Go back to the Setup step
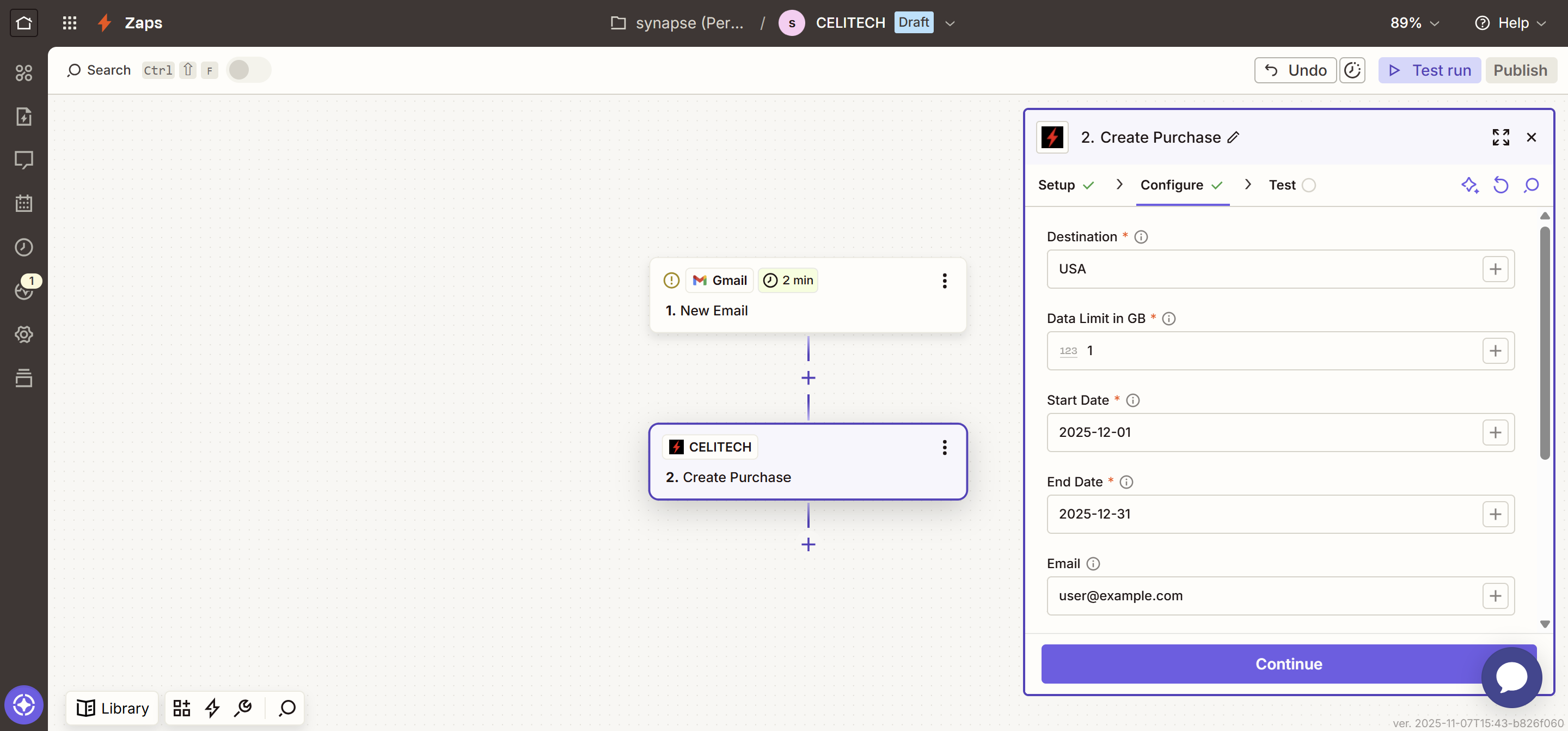This screenshot has height=731, width=1568. coord(1058,185)
